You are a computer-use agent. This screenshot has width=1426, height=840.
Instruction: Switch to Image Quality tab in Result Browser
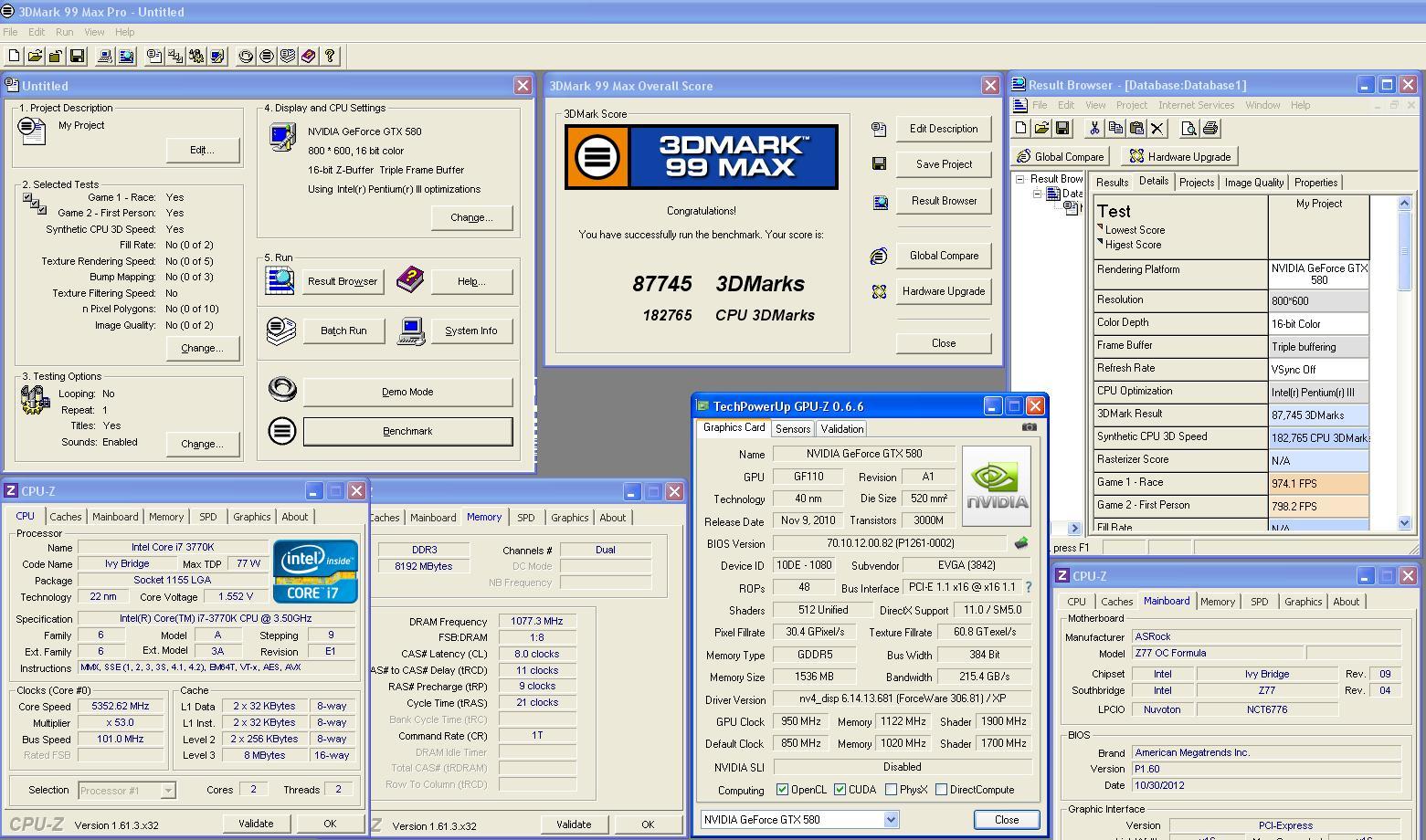coord(1253,183)
